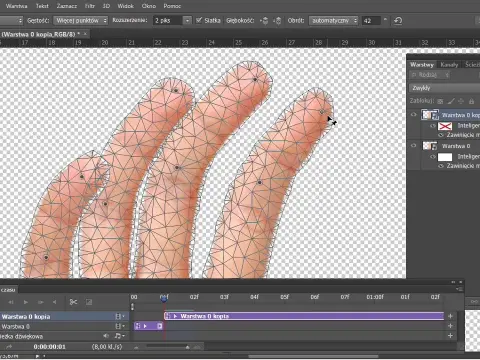Switch to the Kanały panel tab
The width and height of the screenshot is (480, 360).
point(449,65)
